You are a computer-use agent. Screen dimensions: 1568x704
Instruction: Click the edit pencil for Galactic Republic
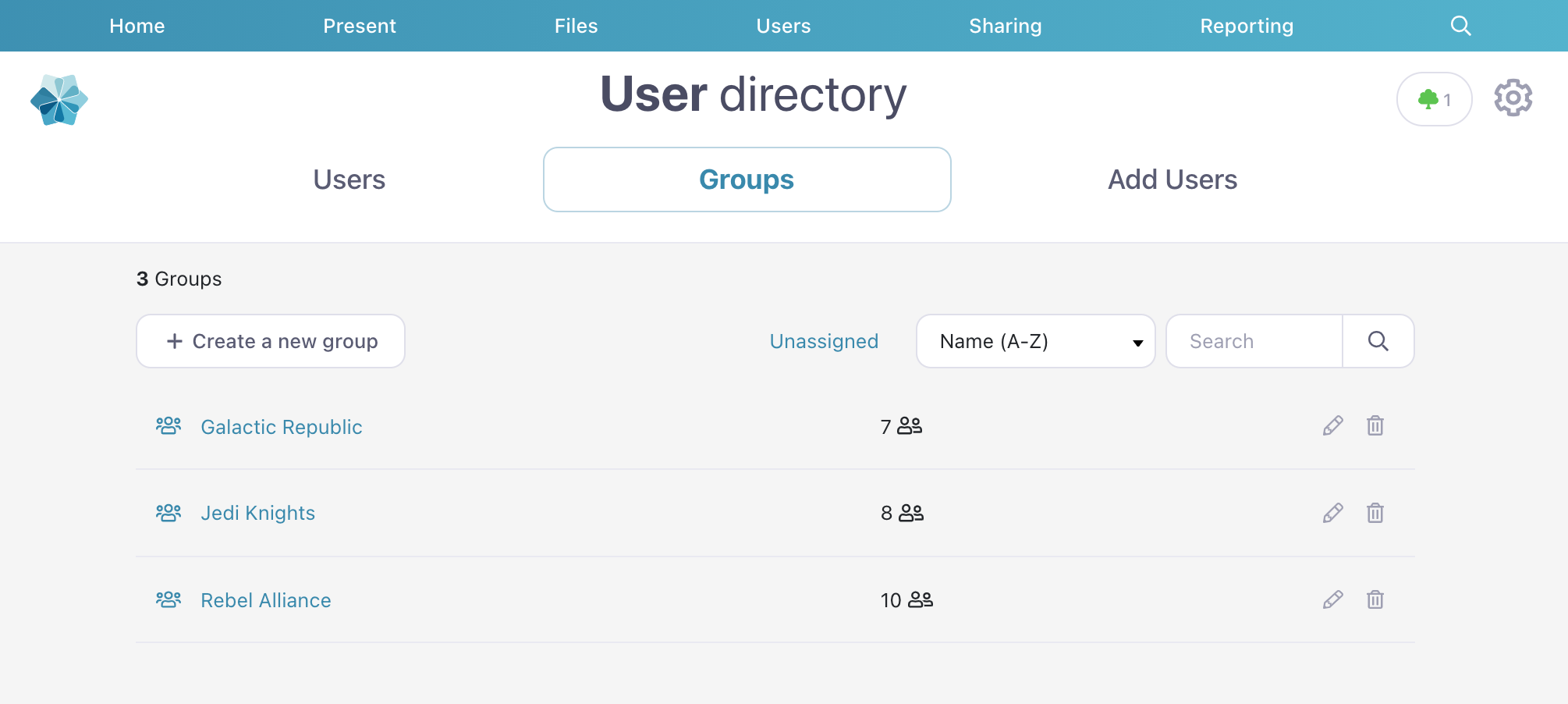[1332, 425]
